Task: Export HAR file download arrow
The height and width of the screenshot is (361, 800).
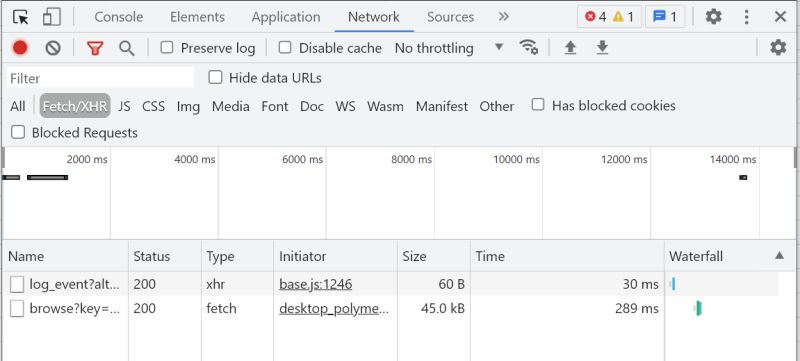Action: coord(603,48)
